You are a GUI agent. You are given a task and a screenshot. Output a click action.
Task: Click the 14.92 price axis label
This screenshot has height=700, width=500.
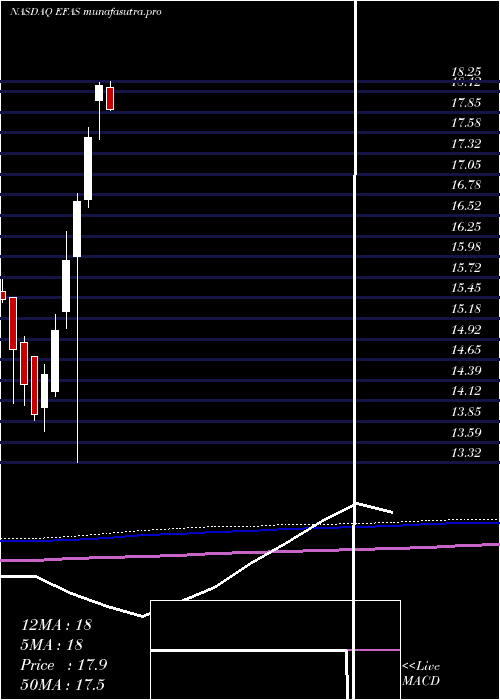[x=466, y=330]
